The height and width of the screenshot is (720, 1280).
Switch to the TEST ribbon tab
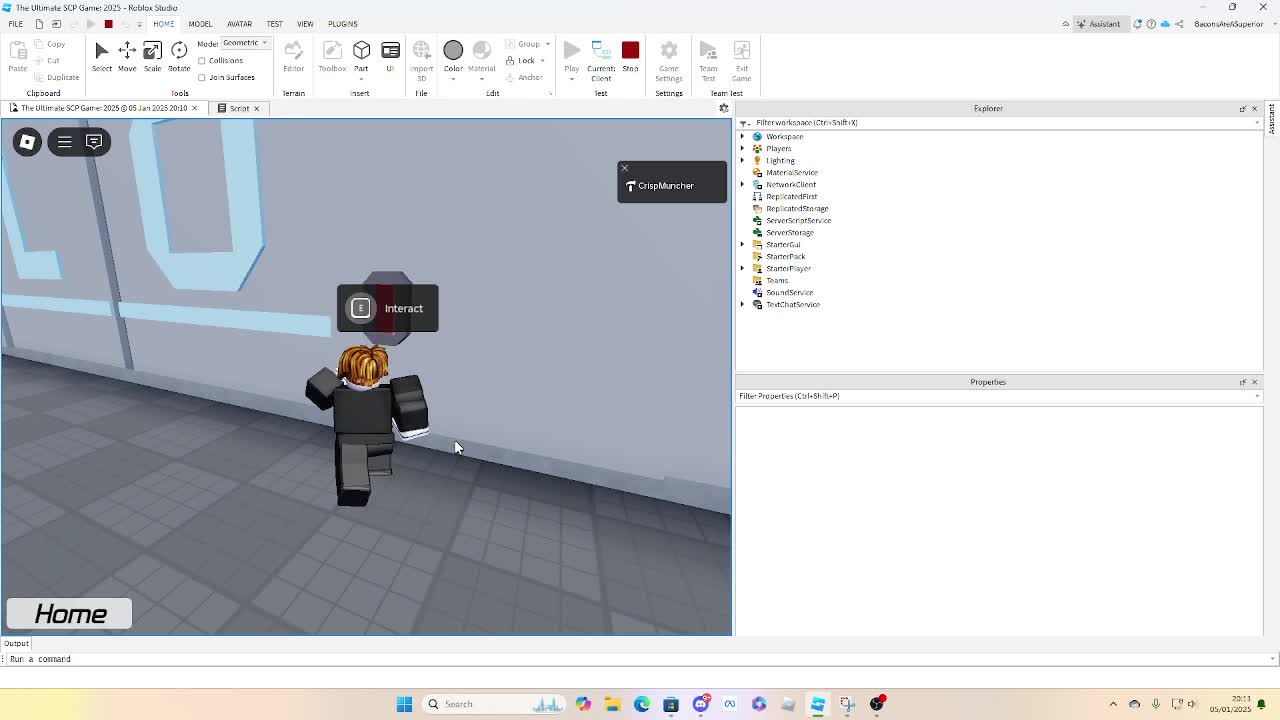click(x=274, y=24)
